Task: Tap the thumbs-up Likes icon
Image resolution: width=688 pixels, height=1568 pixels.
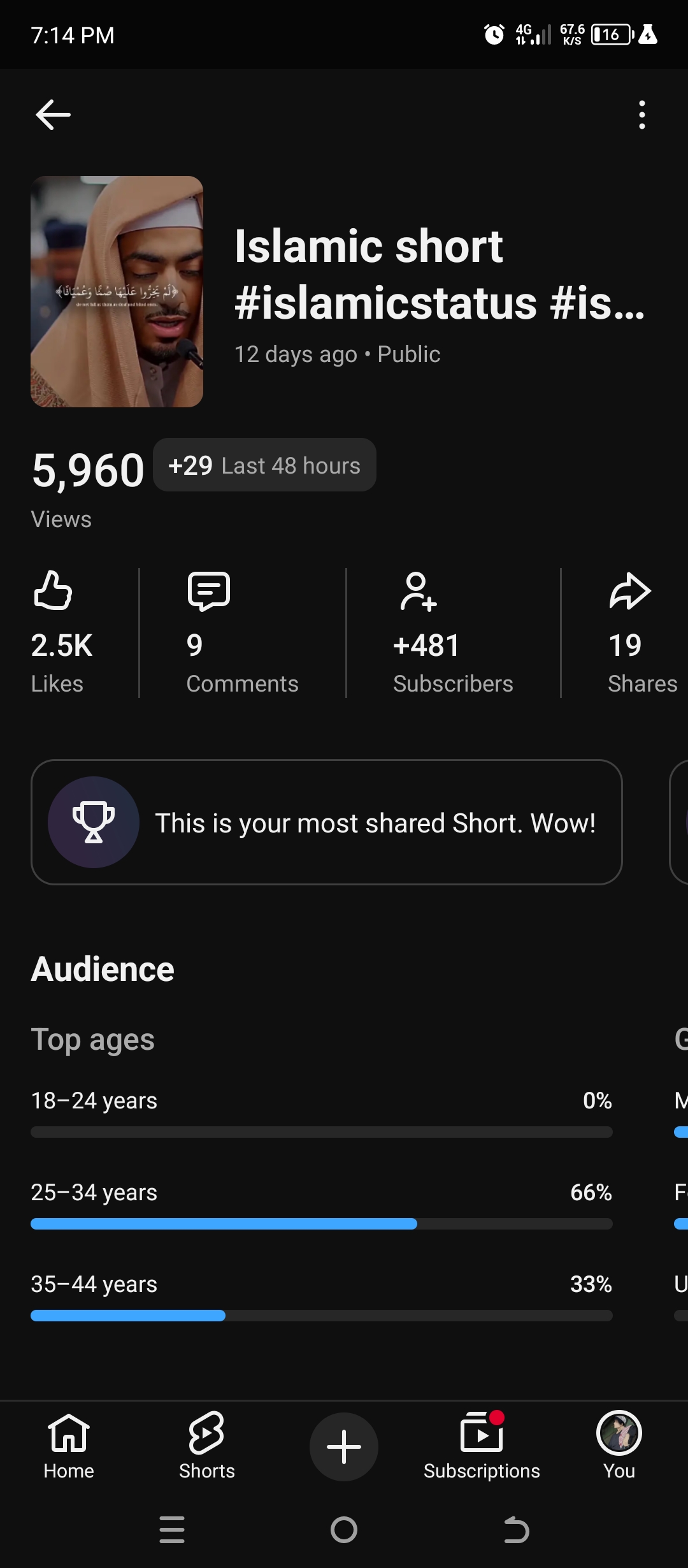Action: (53, 590)
